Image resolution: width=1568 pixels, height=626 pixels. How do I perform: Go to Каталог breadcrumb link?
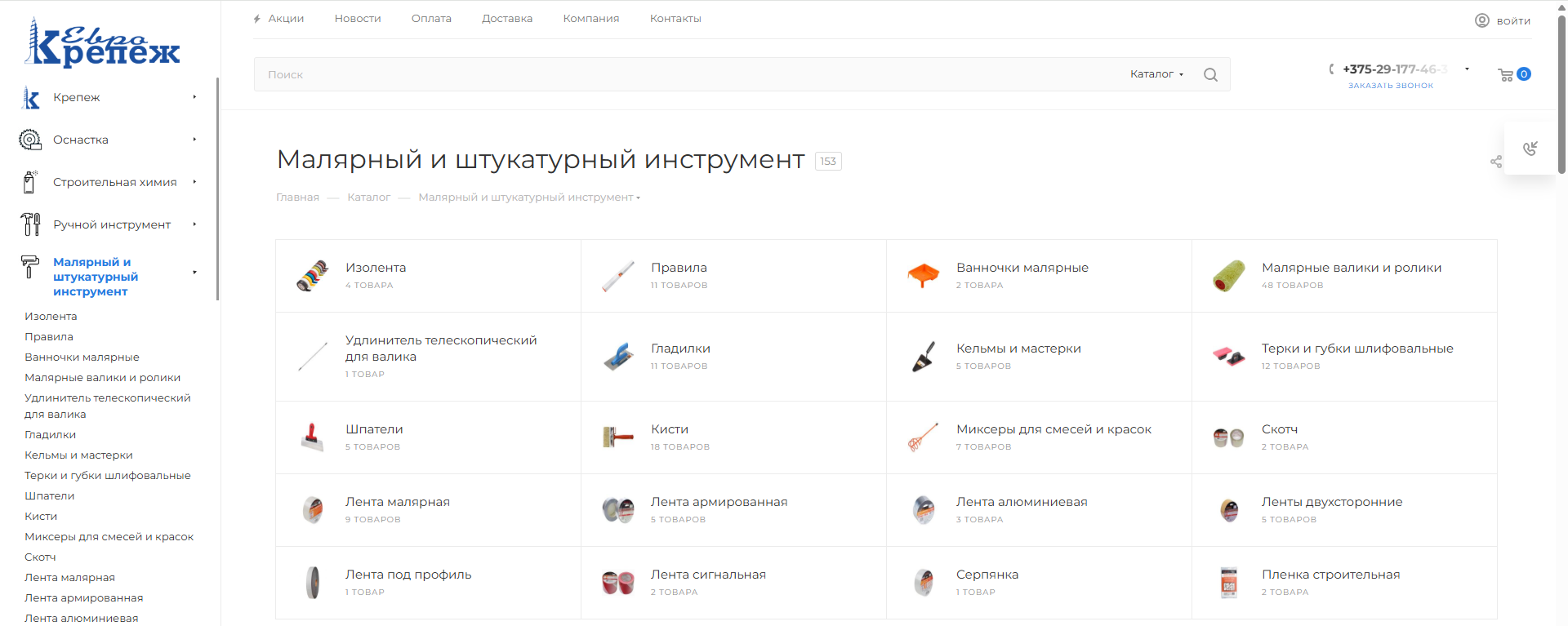click(368, 198)
